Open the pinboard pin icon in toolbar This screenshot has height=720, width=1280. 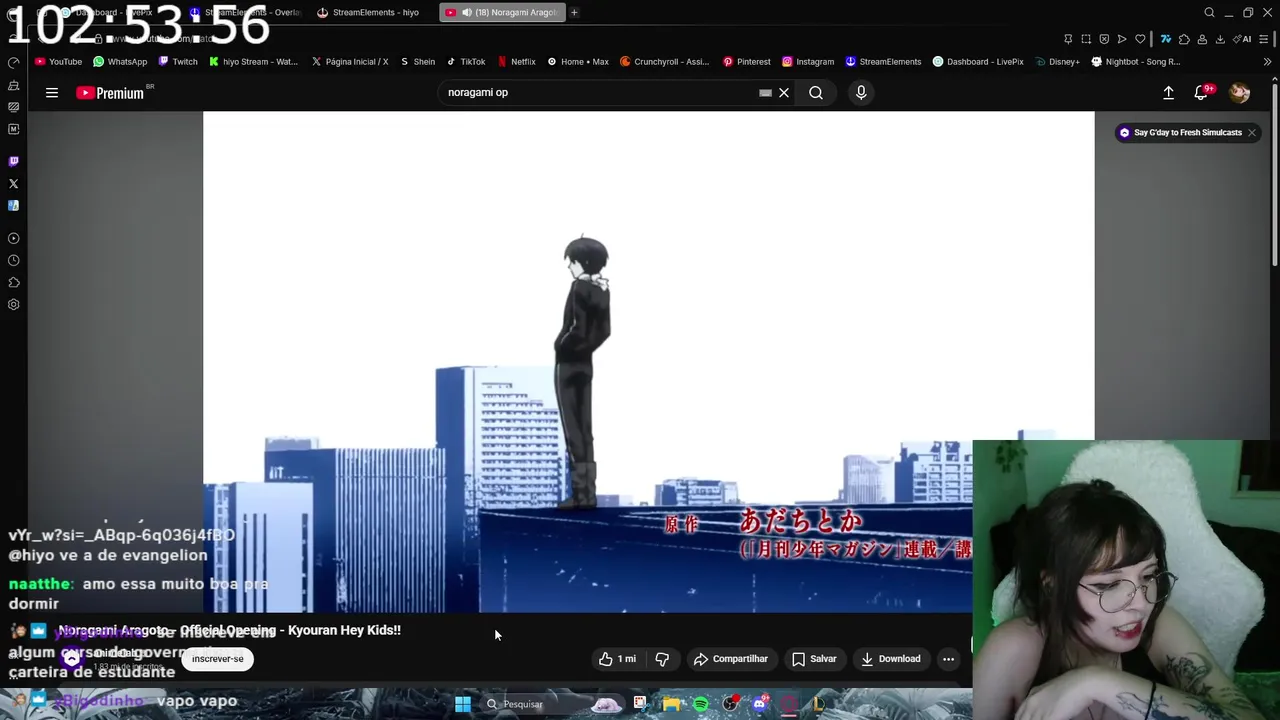(x=1068, y=39)
